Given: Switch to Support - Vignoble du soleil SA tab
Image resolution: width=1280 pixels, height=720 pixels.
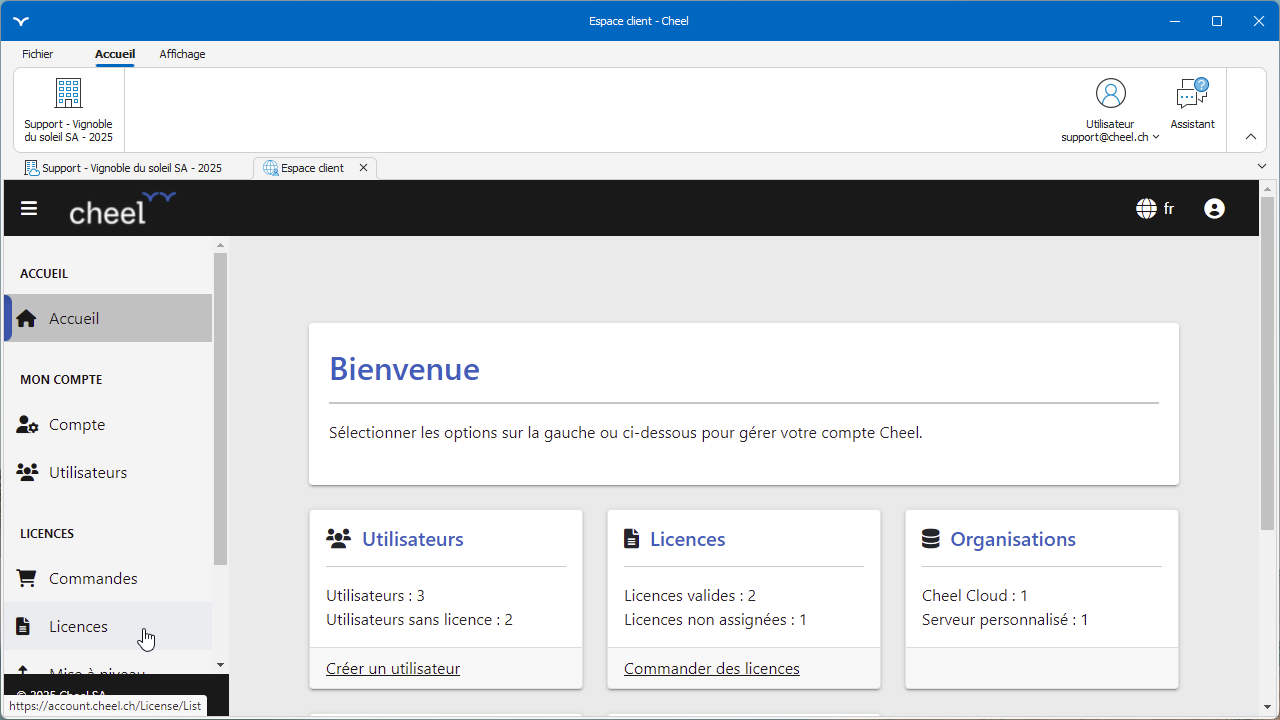Looking at the screenshot, I should coord(123,168).
